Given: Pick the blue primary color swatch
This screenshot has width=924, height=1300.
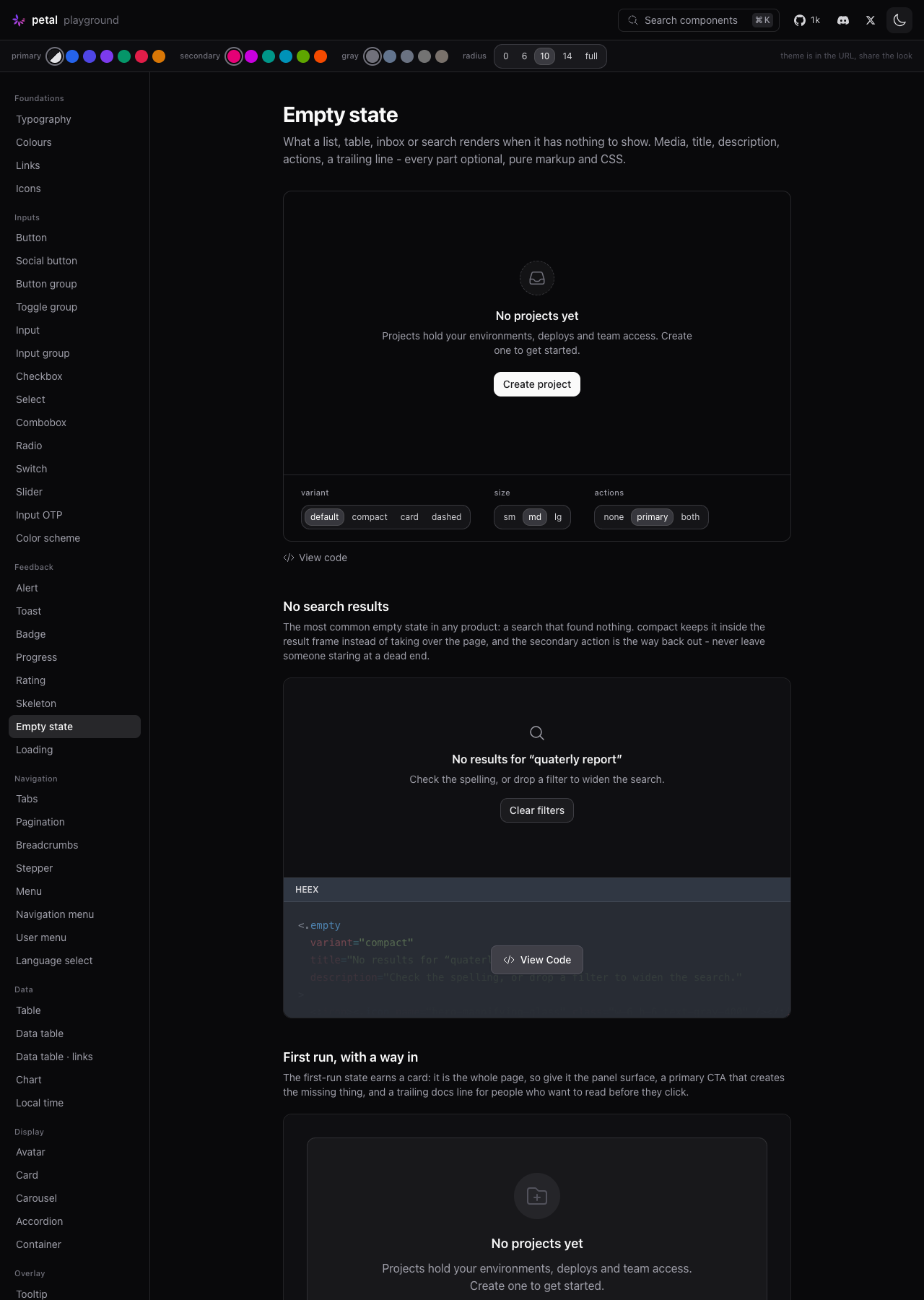Looking at the screenshot, I should point(72,56).
